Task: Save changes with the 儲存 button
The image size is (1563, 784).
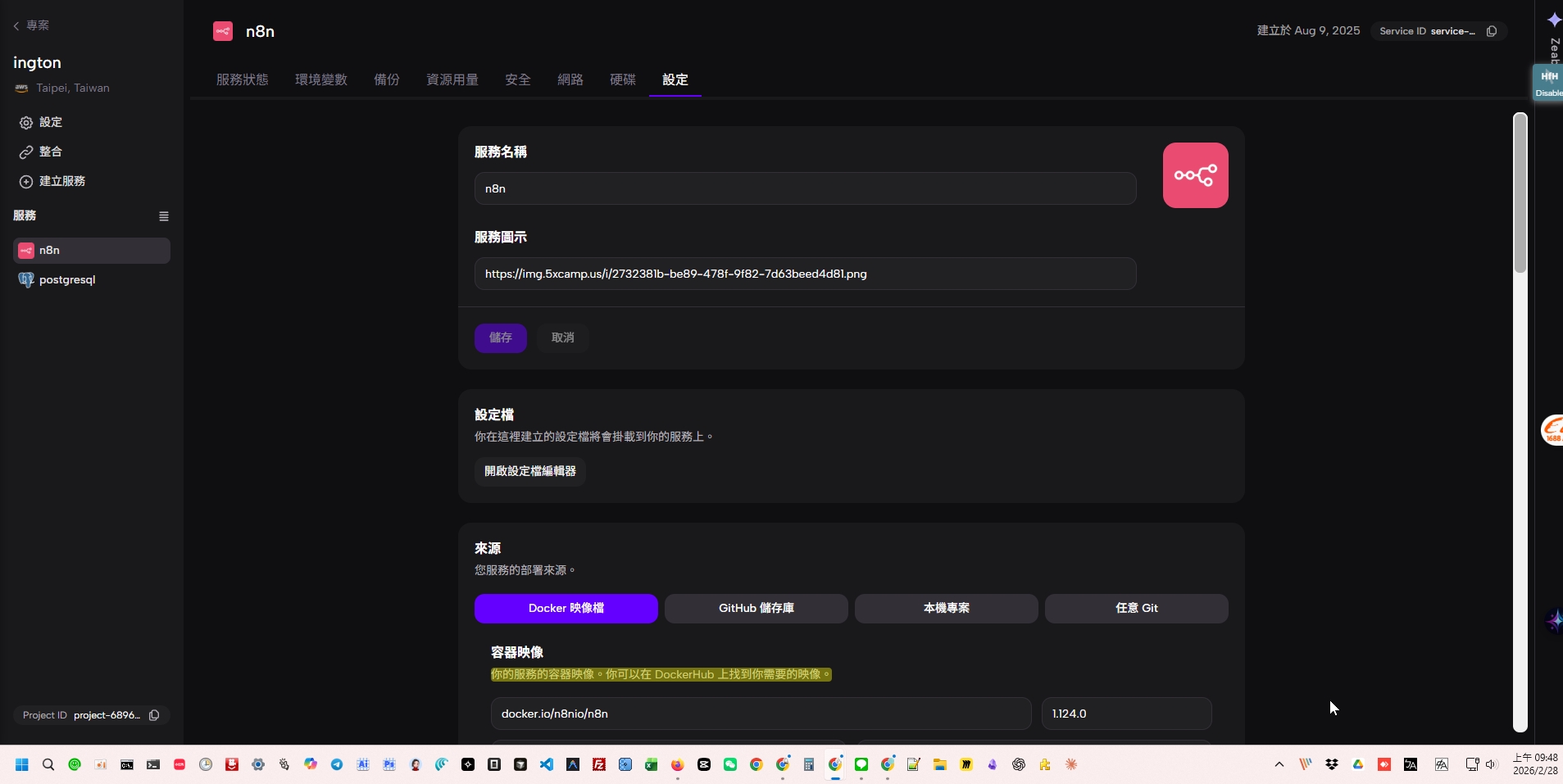Action: 501,338
